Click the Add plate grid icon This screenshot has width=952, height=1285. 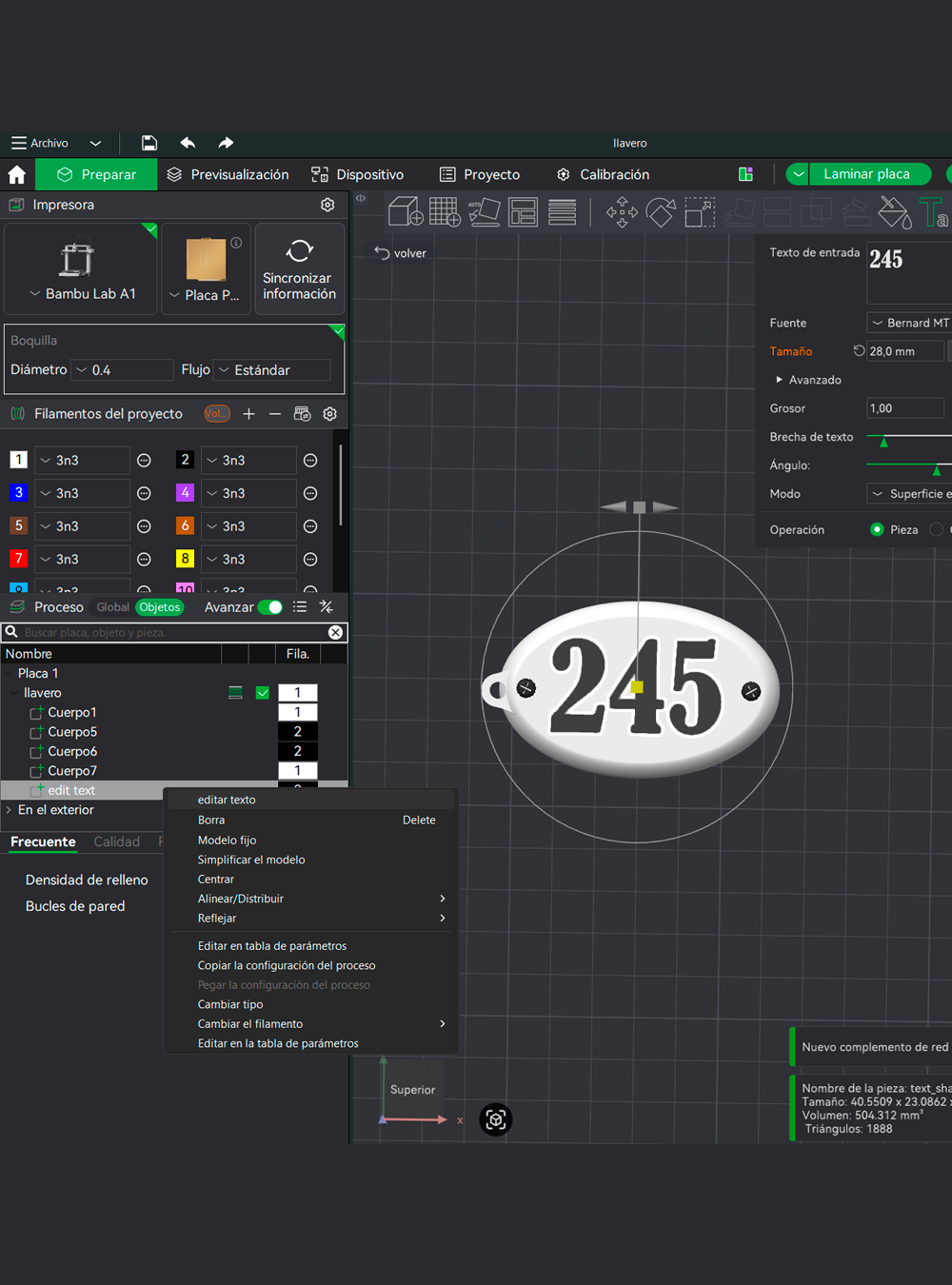tap(445, 210)
